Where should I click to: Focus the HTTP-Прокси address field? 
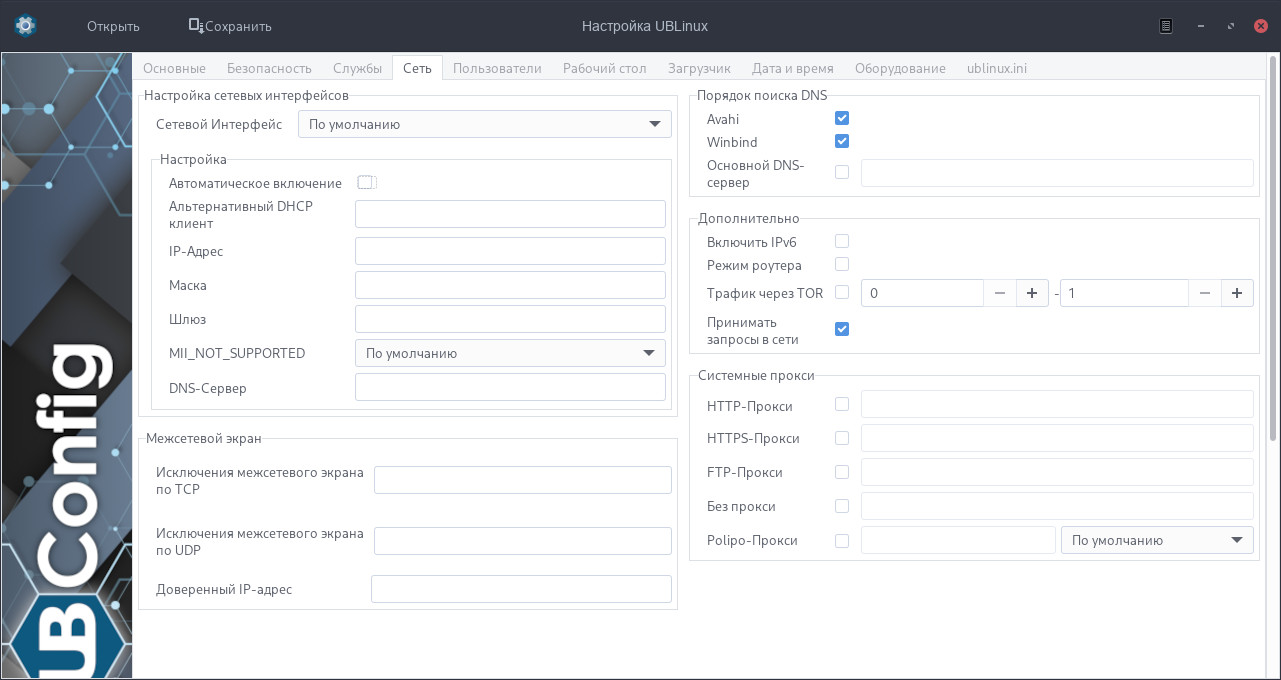[1057, 404]
